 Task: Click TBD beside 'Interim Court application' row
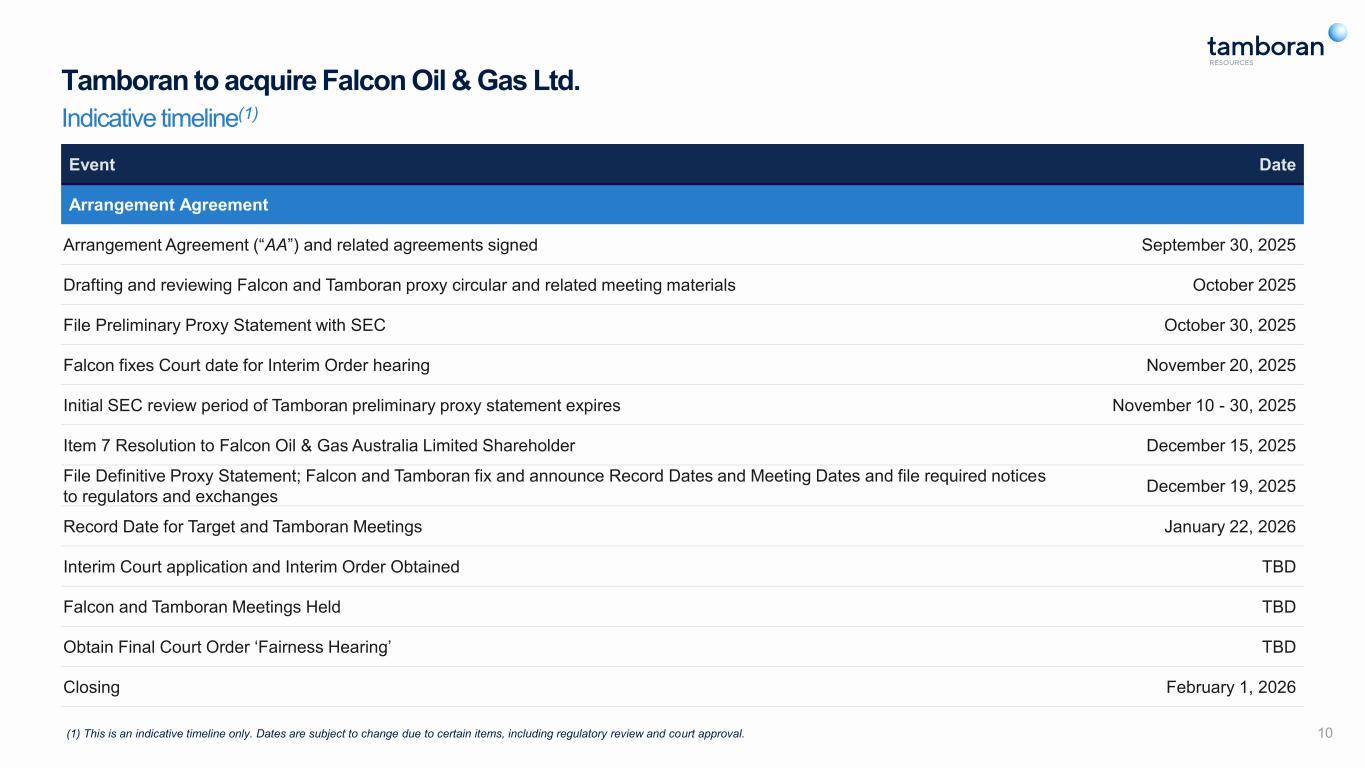[x=1278, y=567]
